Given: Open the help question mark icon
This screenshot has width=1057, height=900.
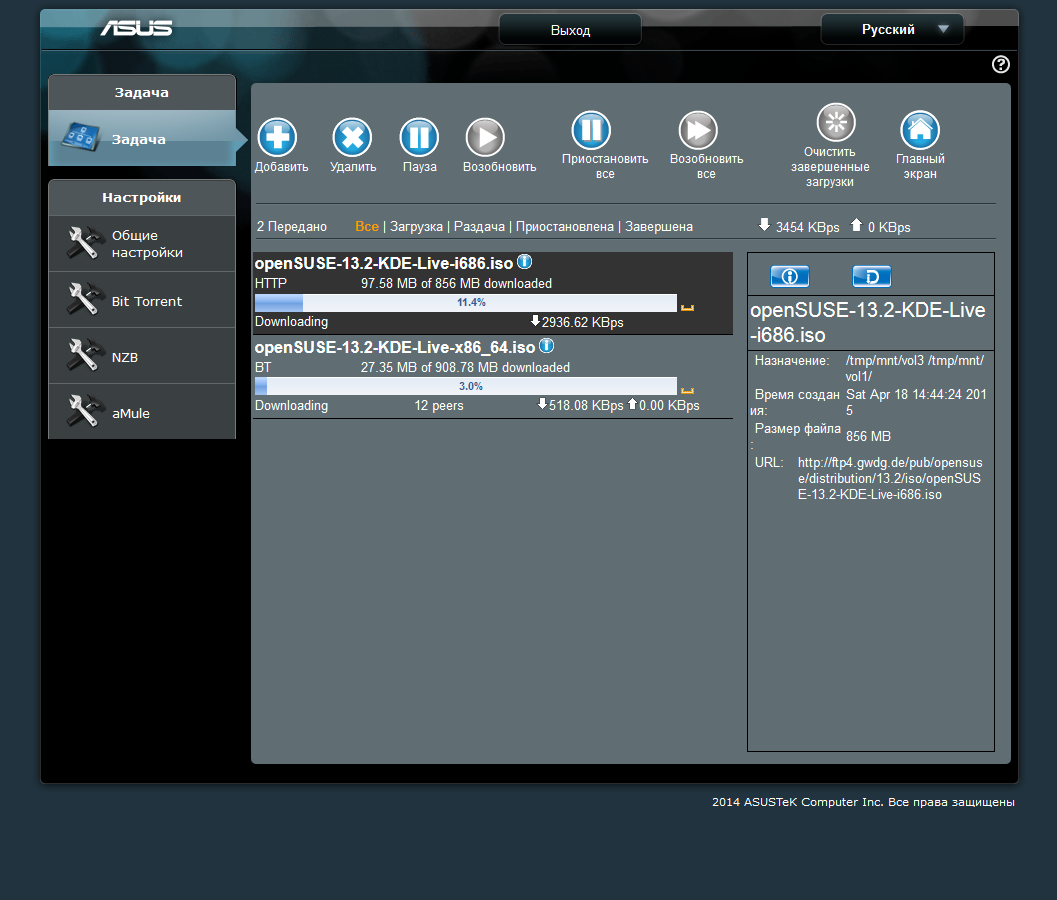Looking at the screenshot, I should [1000, 64].
